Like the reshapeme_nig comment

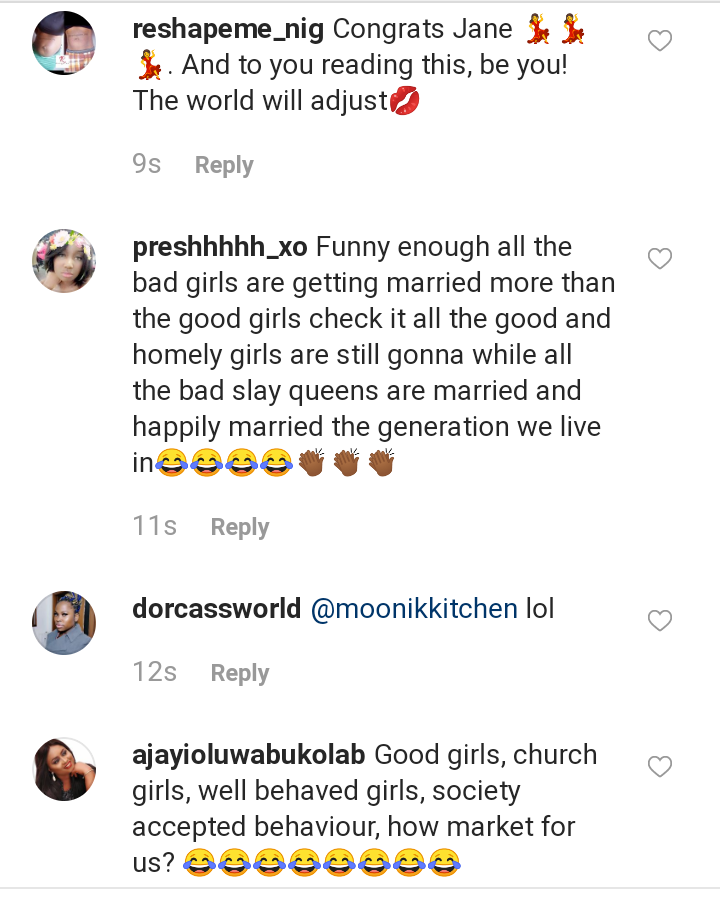pyautogui.click(x=660, y=41)
